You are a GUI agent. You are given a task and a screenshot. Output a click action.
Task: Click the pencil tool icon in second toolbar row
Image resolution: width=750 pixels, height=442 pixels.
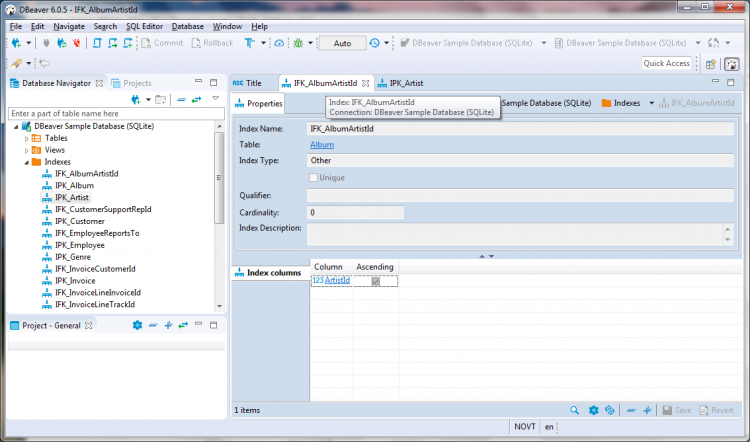17,63
